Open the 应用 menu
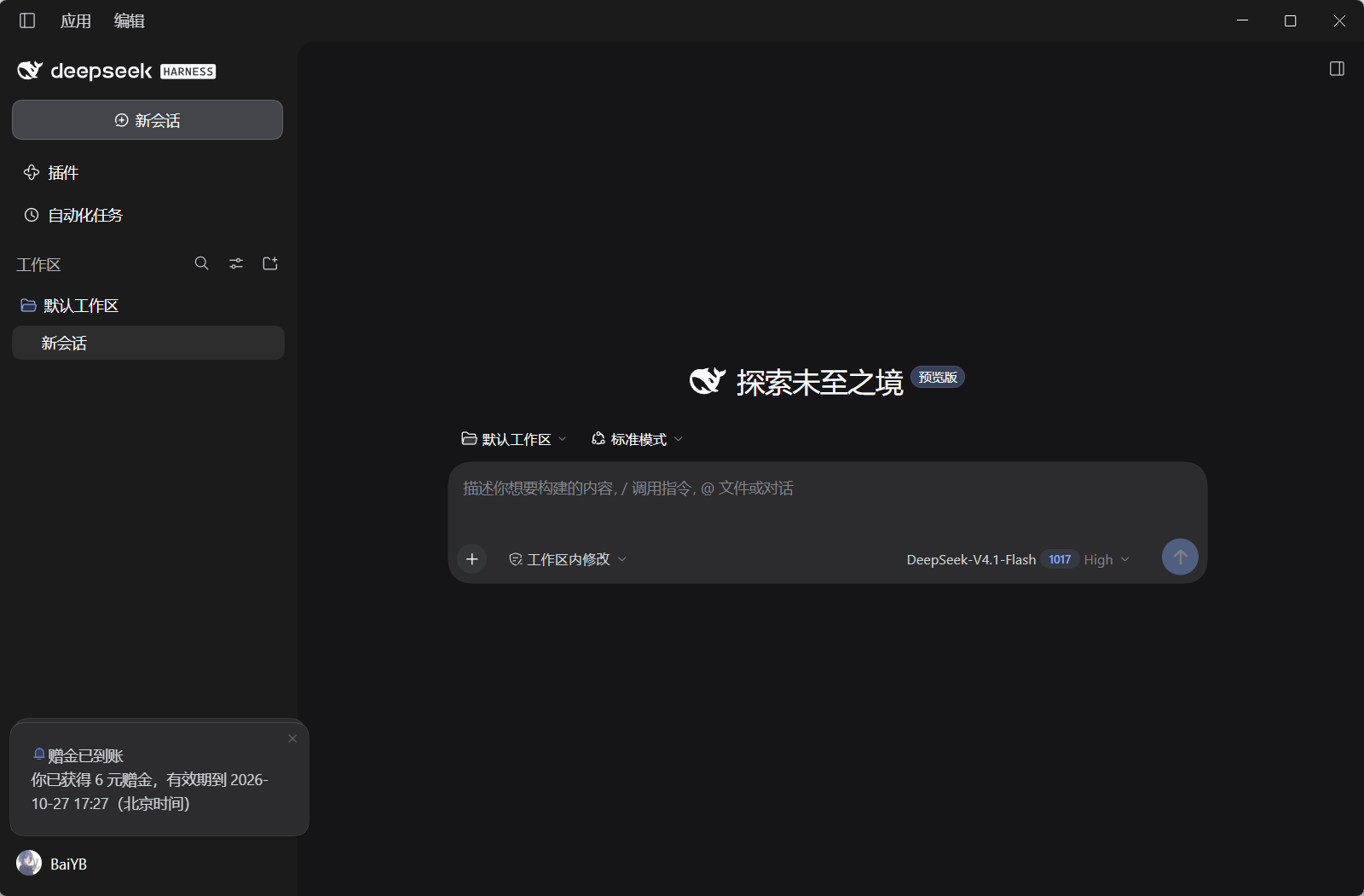The width and height of the screenshot is (1364, 896). point(76,20)
